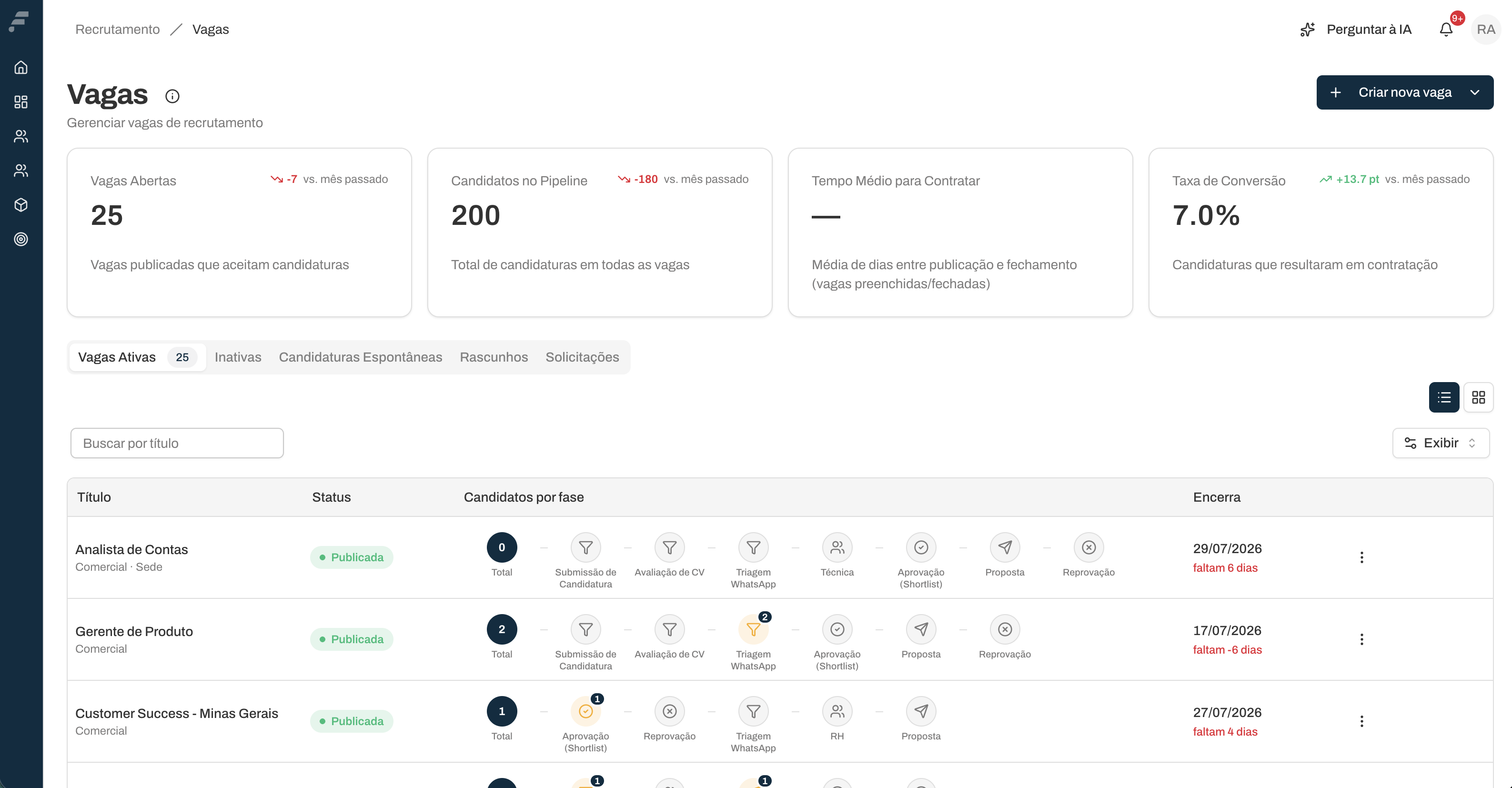Switch to the Solicitações tab
The height and width of the screenshot is (788, 1512).
[x=582, y=357]
